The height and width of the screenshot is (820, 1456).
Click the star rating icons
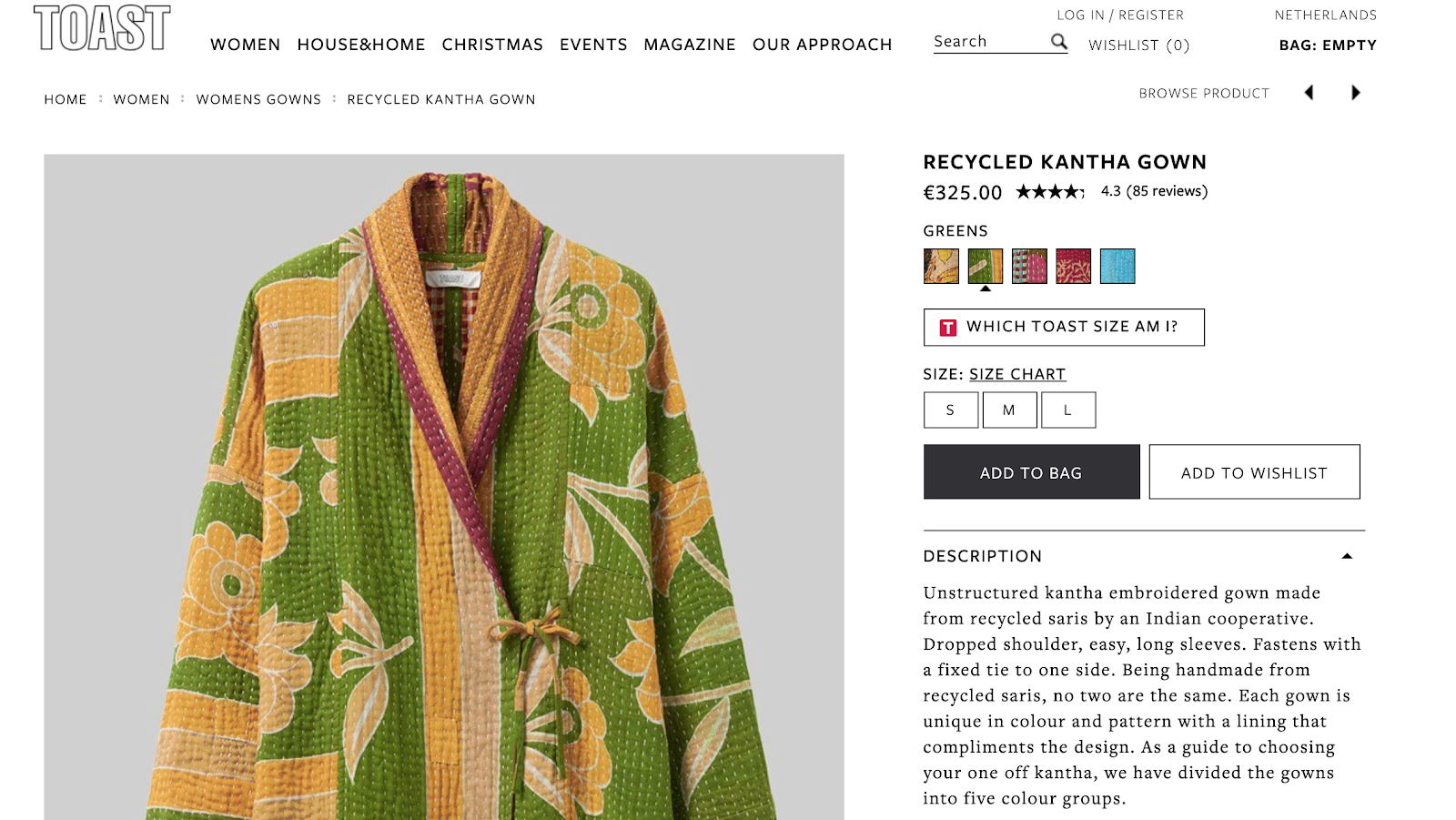click(1049, 191)
